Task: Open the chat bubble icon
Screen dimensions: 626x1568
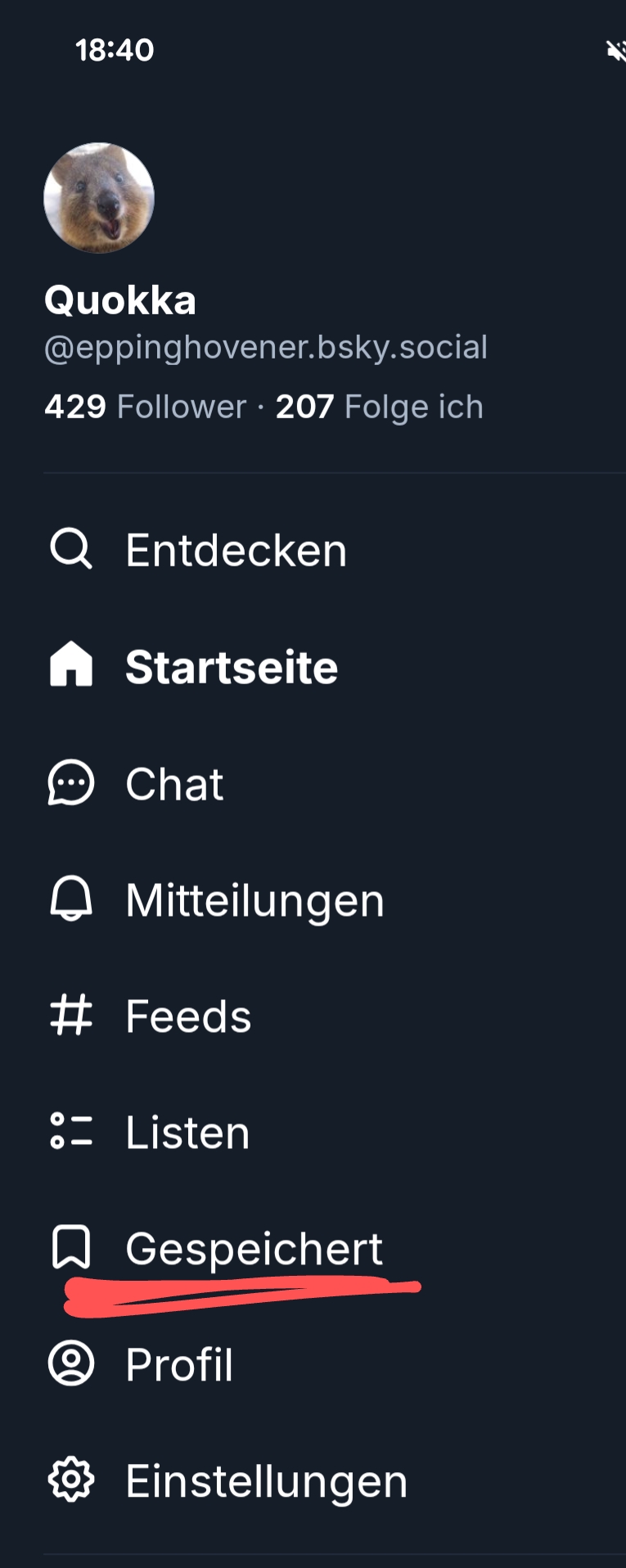Action: (71, 783)
